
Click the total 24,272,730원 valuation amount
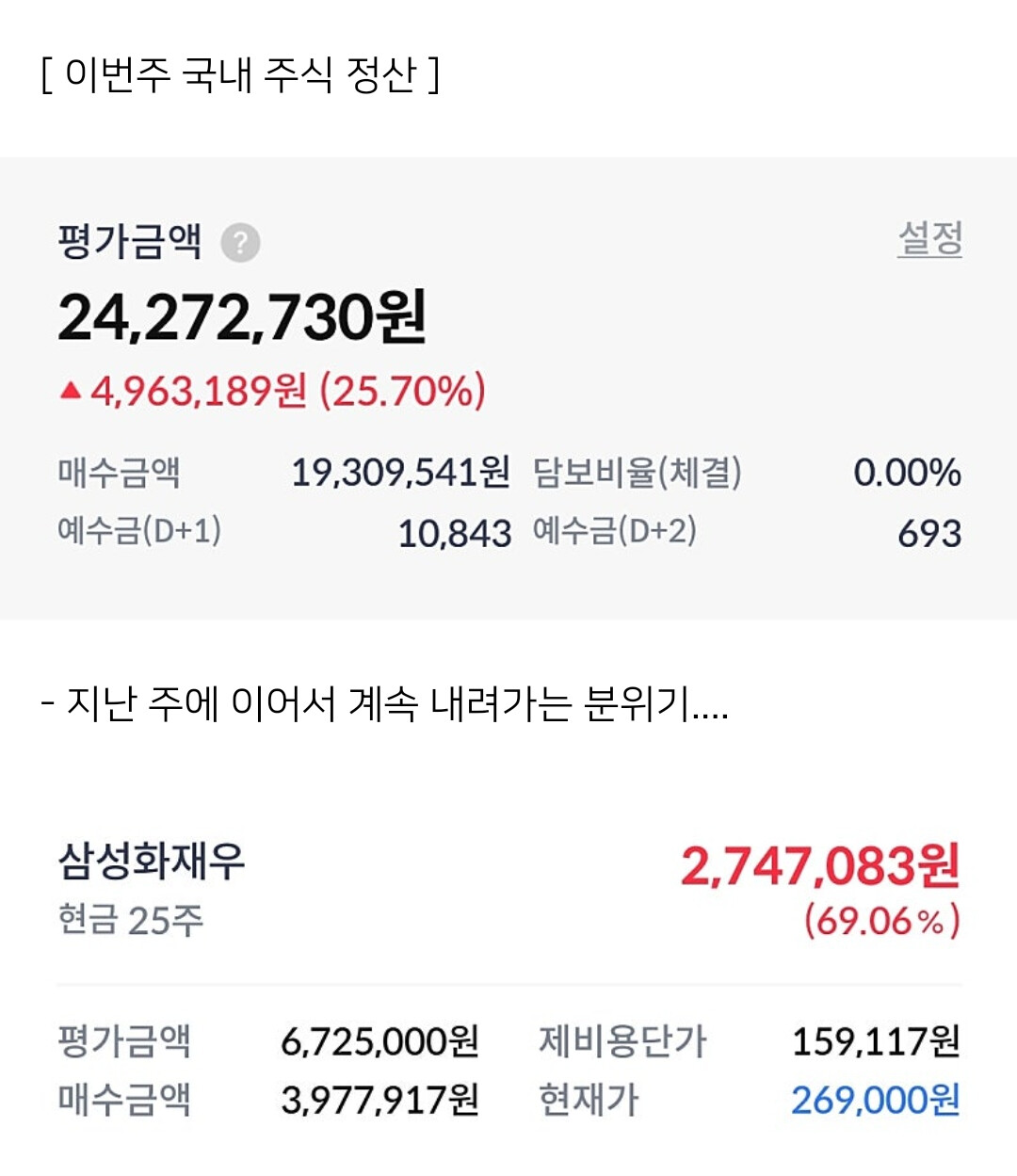(x=242, y=317)
